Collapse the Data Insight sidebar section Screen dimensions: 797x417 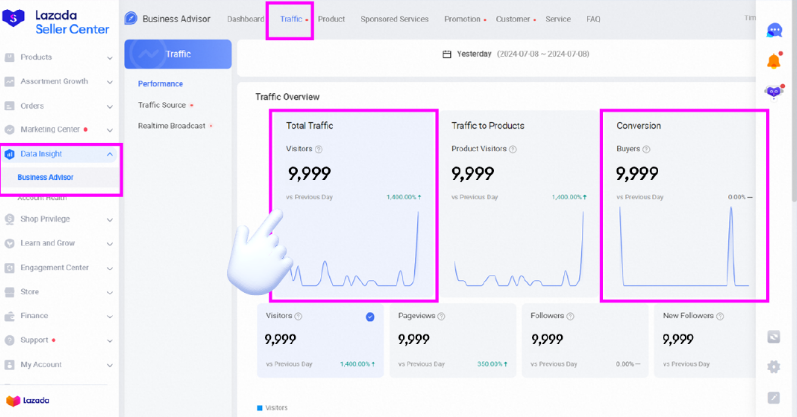(x=60, y=154)
